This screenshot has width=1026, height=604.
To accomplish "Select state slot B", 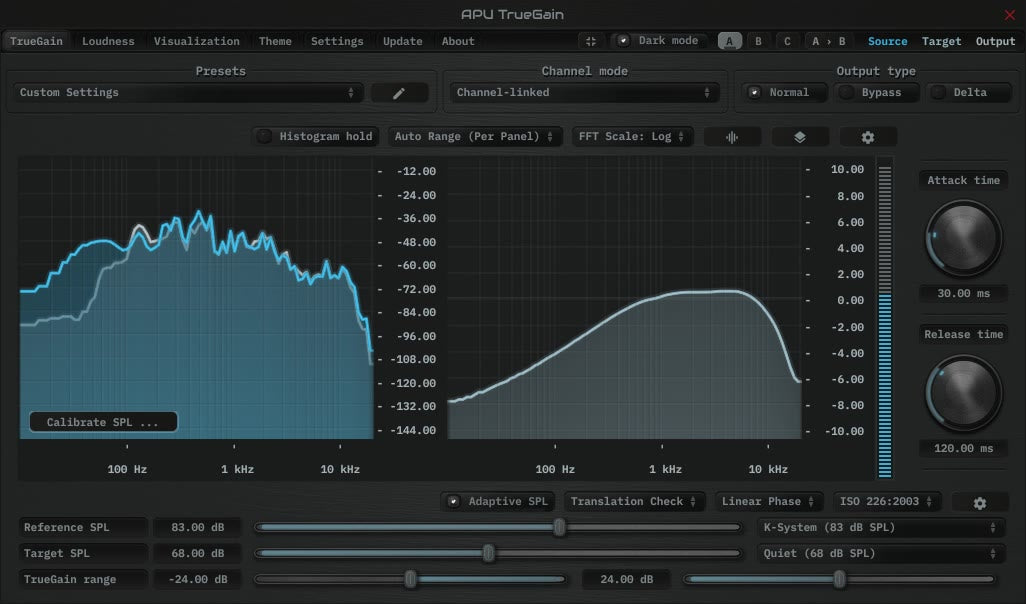I will [758, 41].
